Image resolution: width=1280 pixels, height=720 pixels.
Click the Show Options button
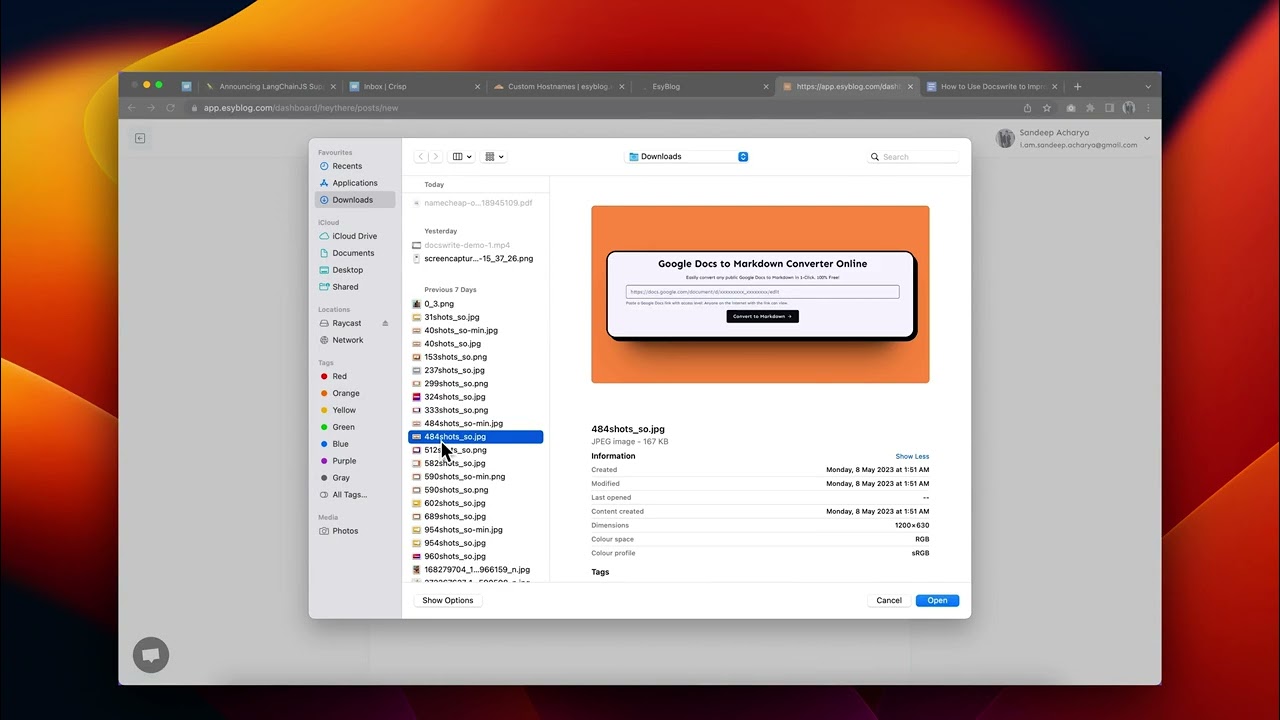(448, 601)
